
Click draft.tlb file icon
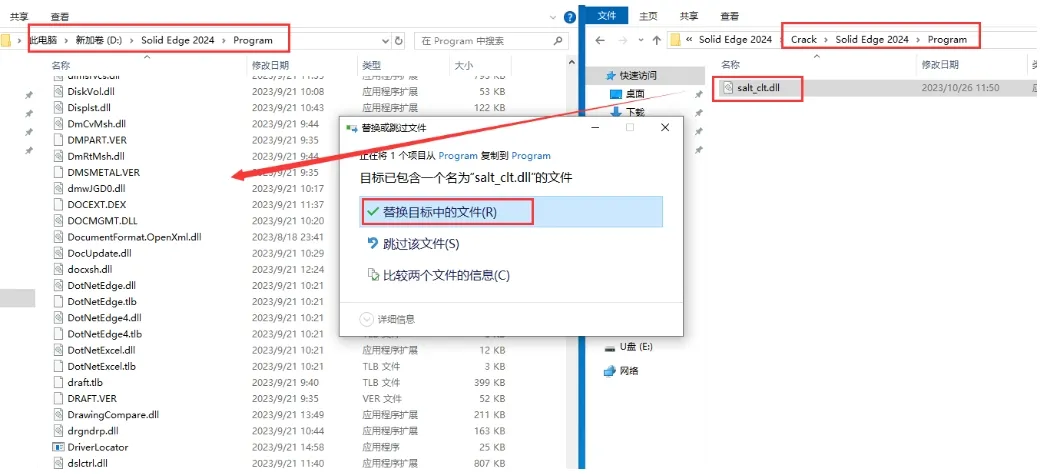59,382
